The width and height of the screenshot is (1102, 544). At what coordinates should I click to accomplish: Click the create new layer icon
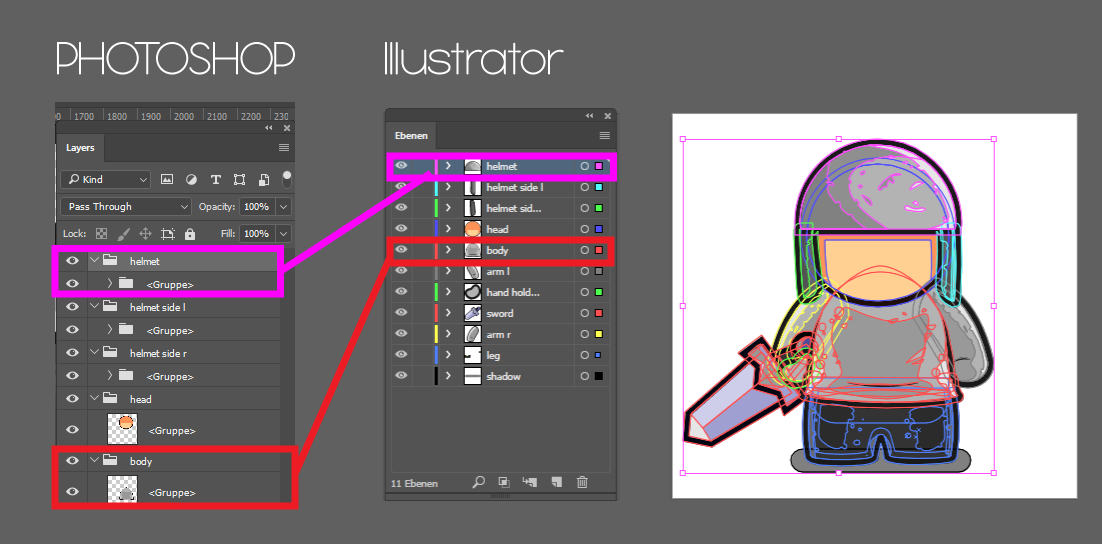tap(557, 482)
